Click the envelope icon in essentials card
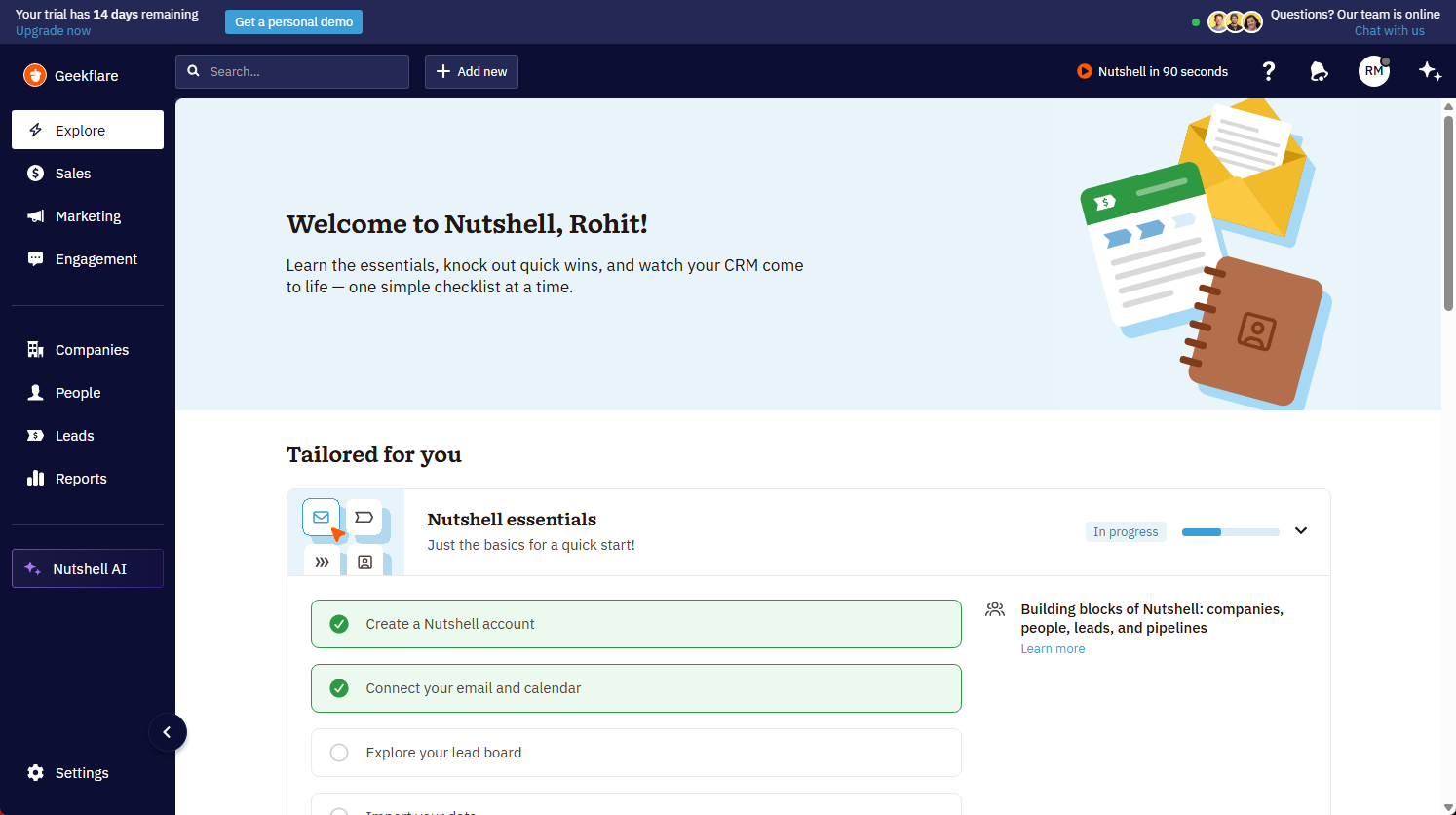This screenshot has height=815, width=1456. [321, 517]
